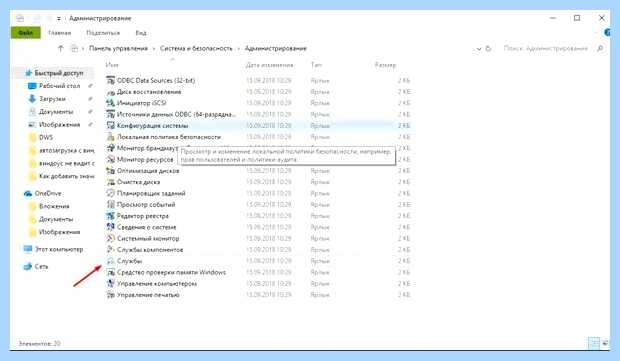Image resolution: width=620 pixels, height=361 pixels.
Task: Select the Инициатор iSCSI icon
Action: tap(111, 103)
